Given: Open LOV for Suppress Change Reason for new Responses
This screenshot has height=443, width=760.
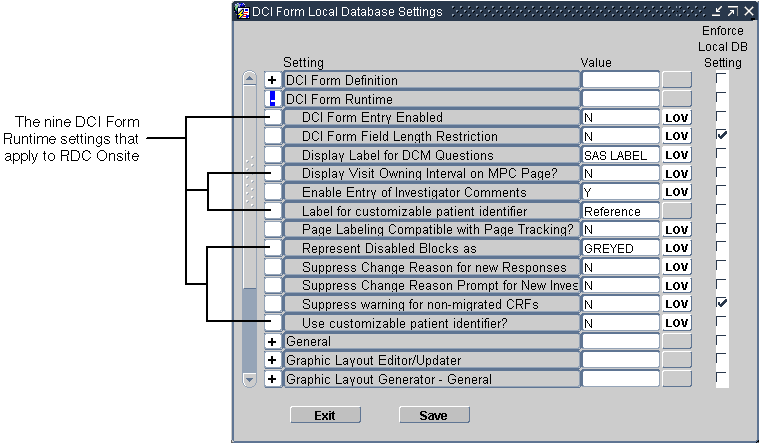Looking at the screenshot, I should pyautogui.click(x=677, y=267).
